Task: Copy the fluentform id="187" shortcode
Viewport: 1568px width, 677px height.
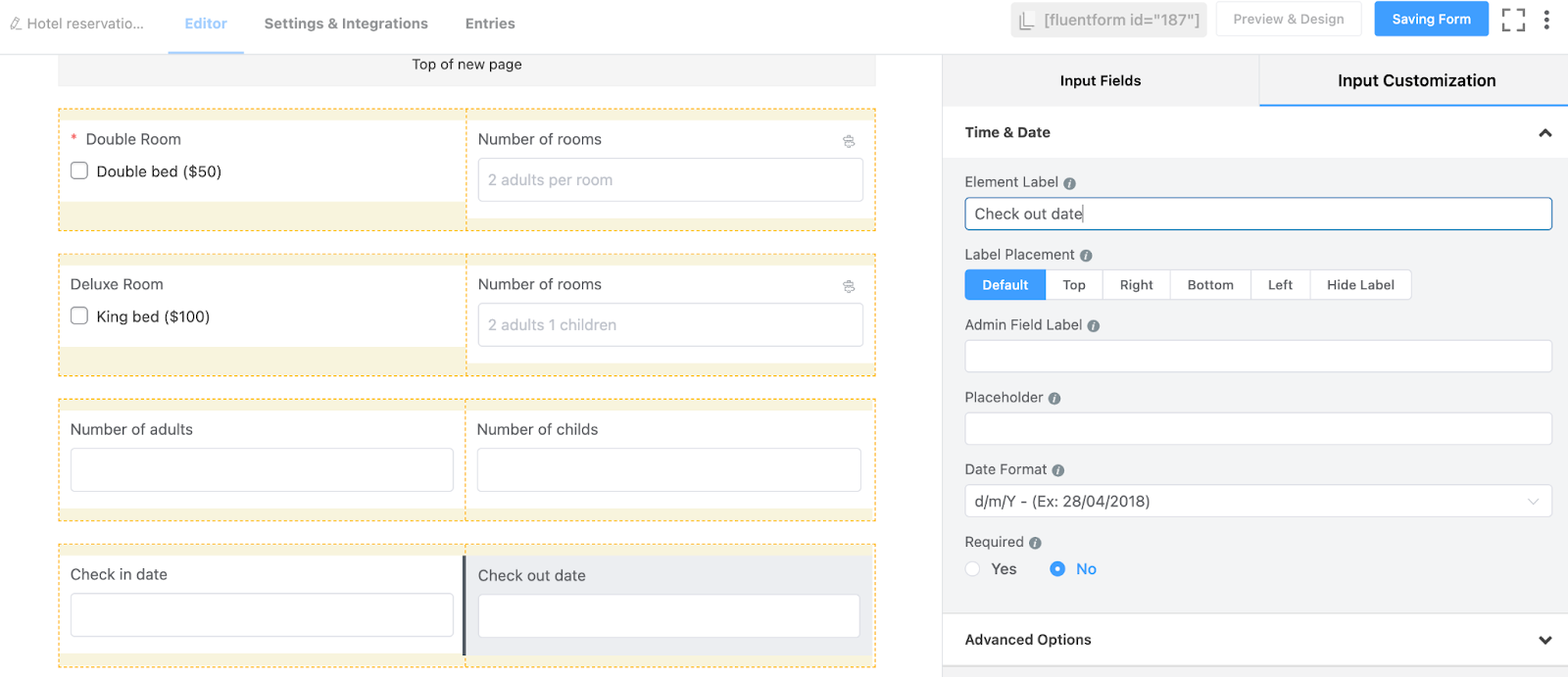Action: (x=1109, y=20)
